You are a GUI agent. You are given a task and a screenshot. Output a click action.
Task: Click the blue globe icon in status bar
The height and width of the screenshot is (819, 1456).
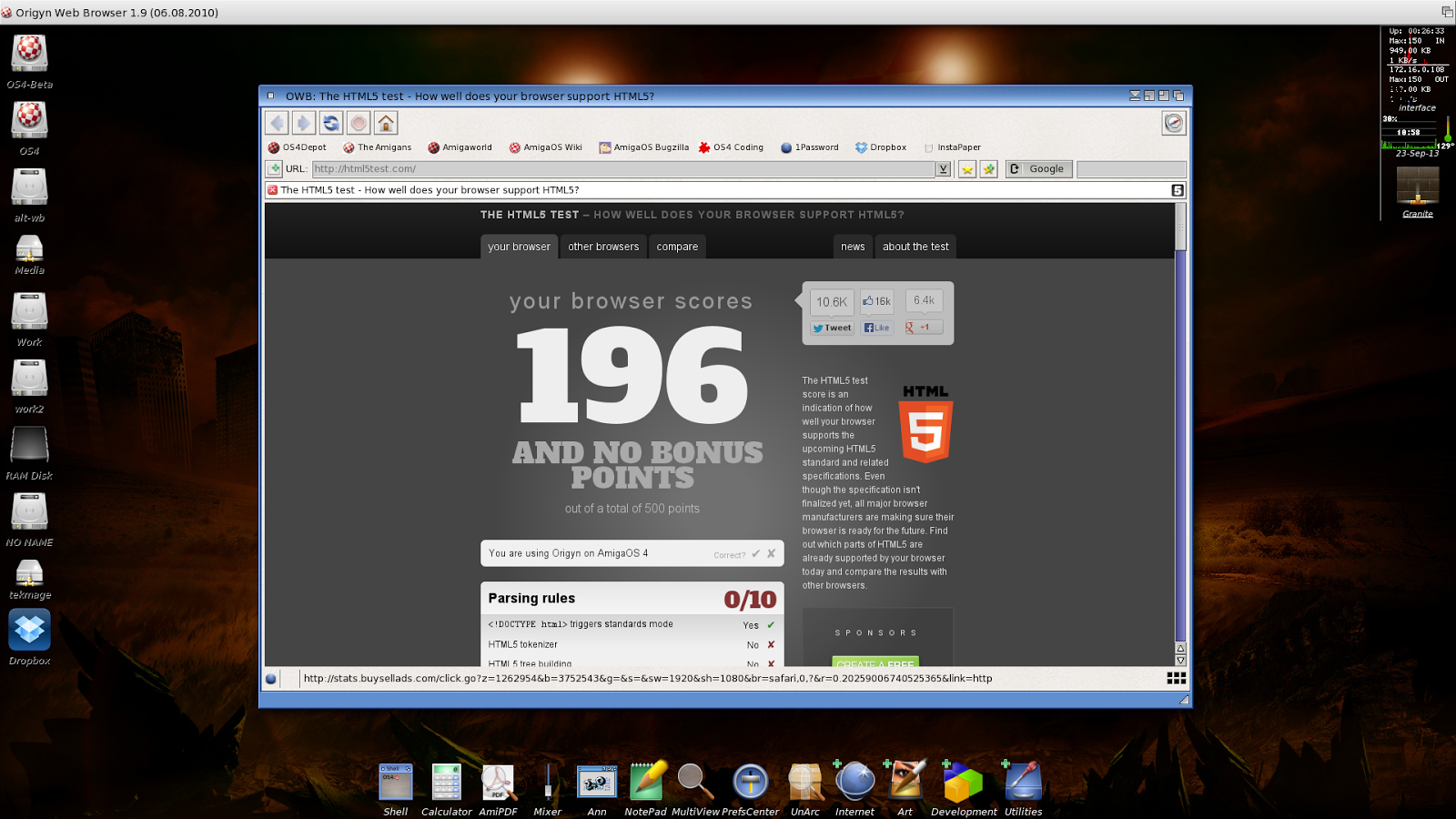(271, 679)
